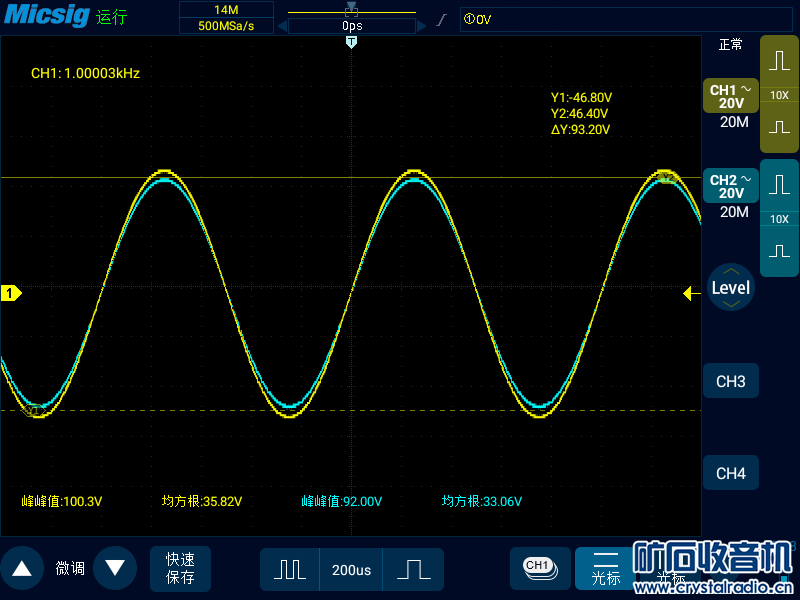Enable channel CH4

coord(731,473)
